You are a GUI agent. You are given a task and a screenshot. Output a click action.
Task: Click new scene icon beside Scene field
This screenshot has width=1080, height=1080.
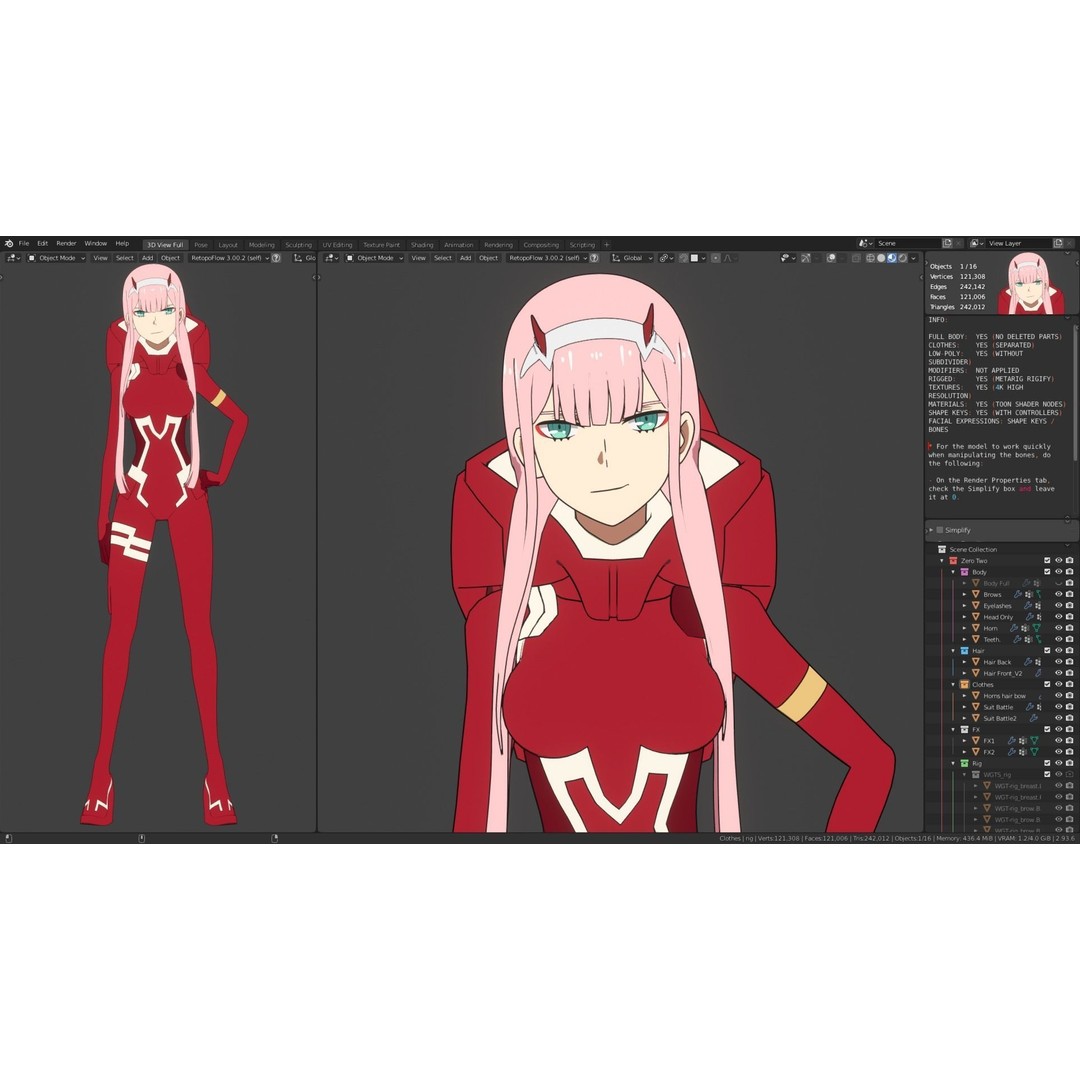point(947,243)
